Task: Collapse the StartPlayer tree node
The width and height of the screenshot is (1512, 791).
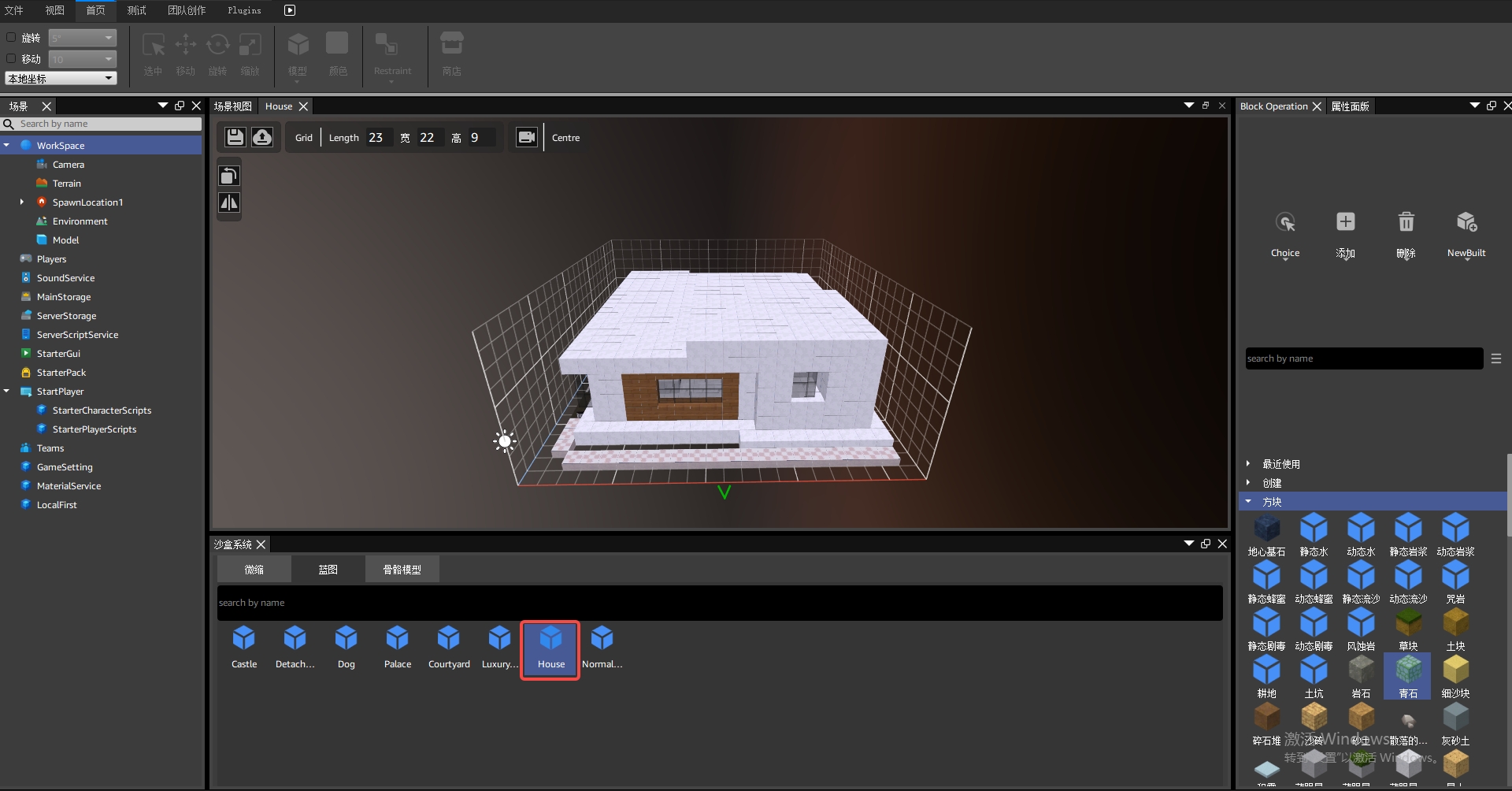Action: point(7,391)
